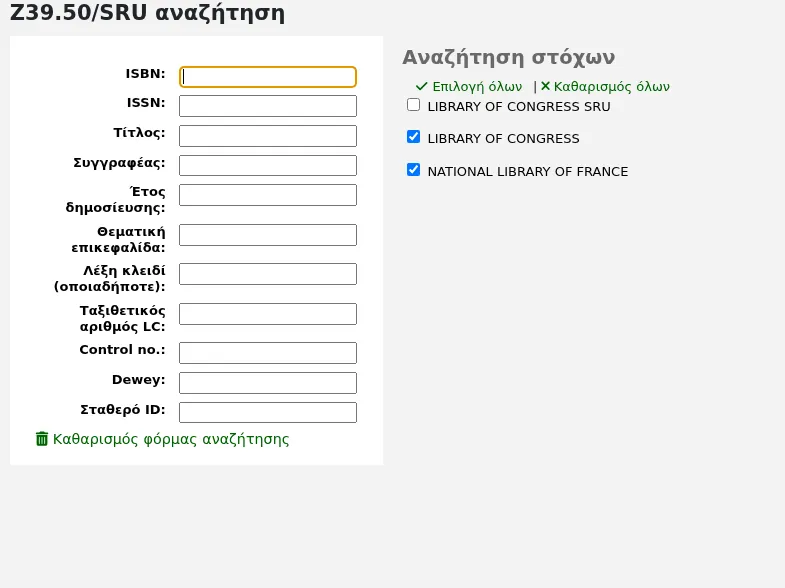The image size is (785, 588).
Task: Click the Λέξη κλειδί (οποιαδήποτε) field
Action: tap(268, 274)
